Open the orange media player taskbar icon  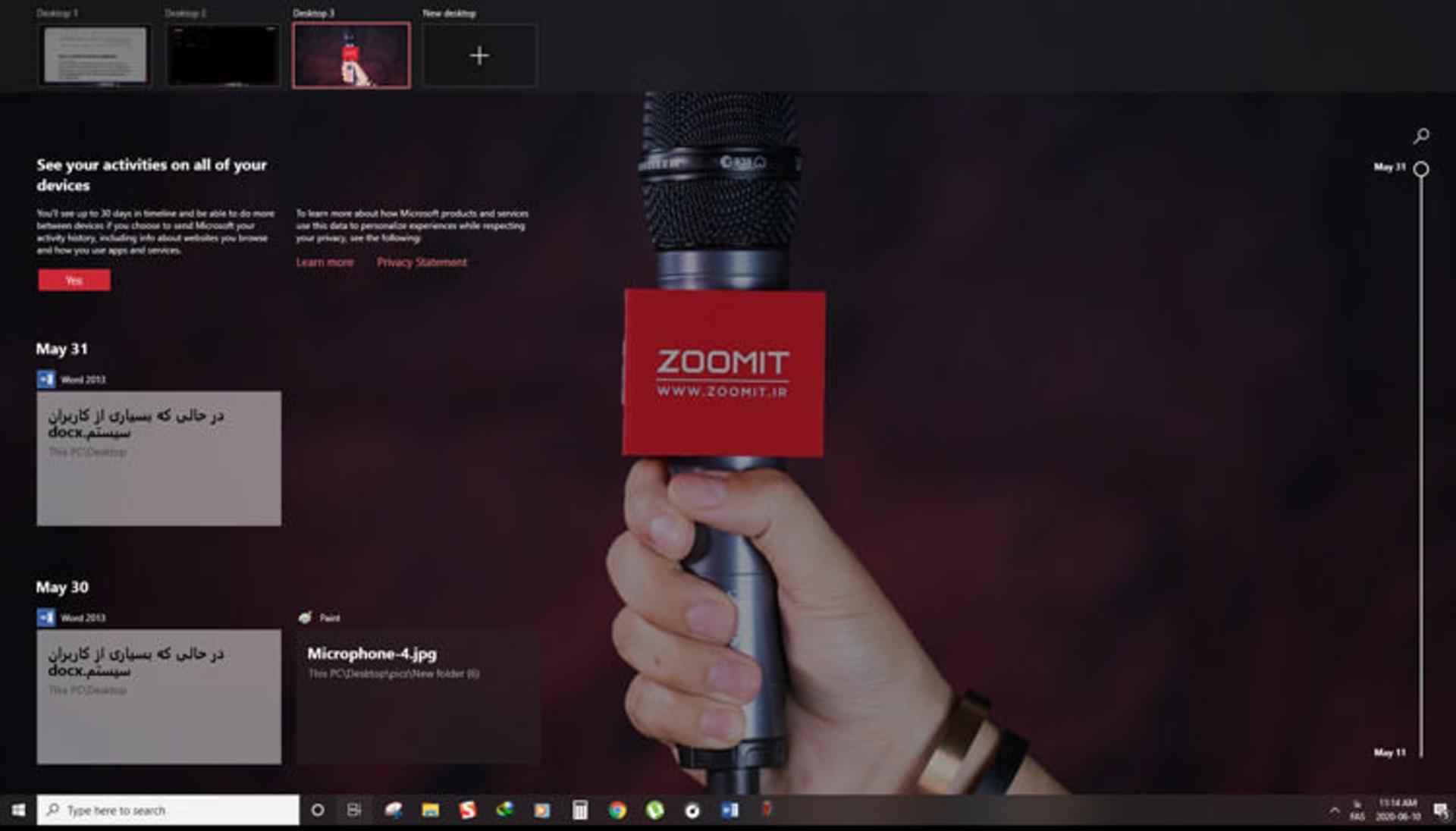[542, 811]
